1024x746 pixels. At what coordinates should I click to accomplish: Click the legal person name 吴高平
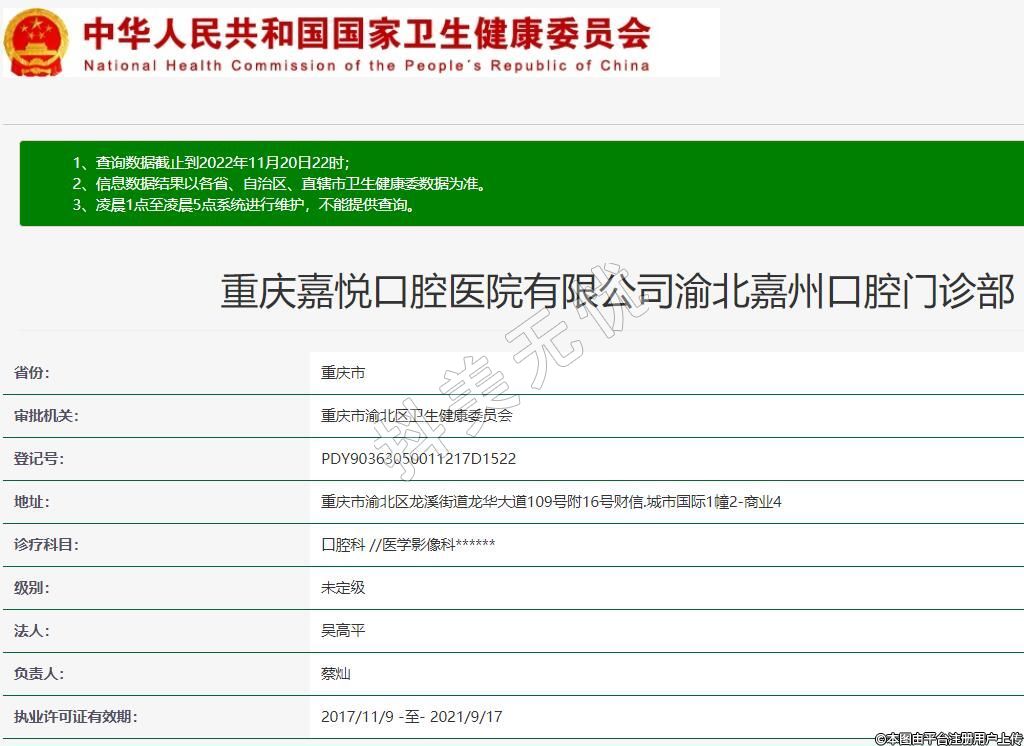(343, 631)
